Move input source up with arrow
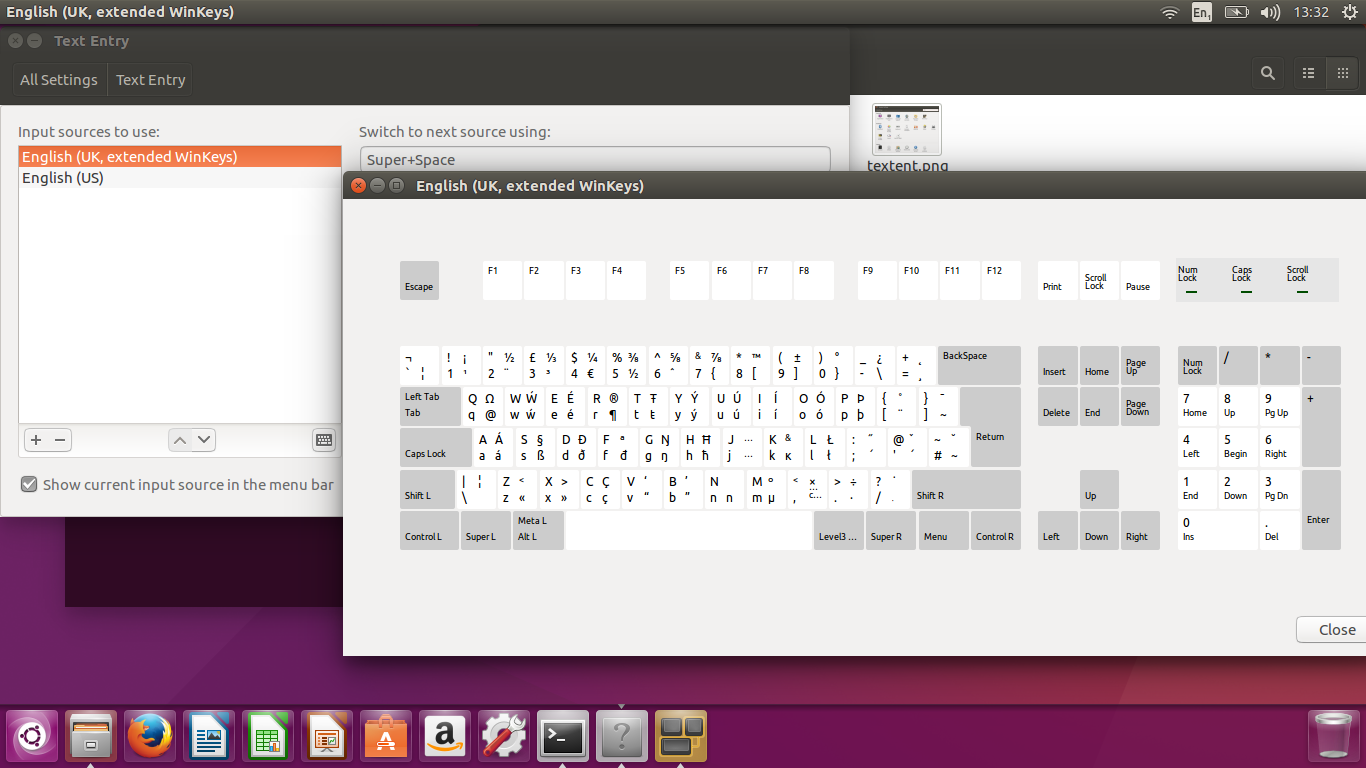1366x768 pixels. tap(179, 440)
